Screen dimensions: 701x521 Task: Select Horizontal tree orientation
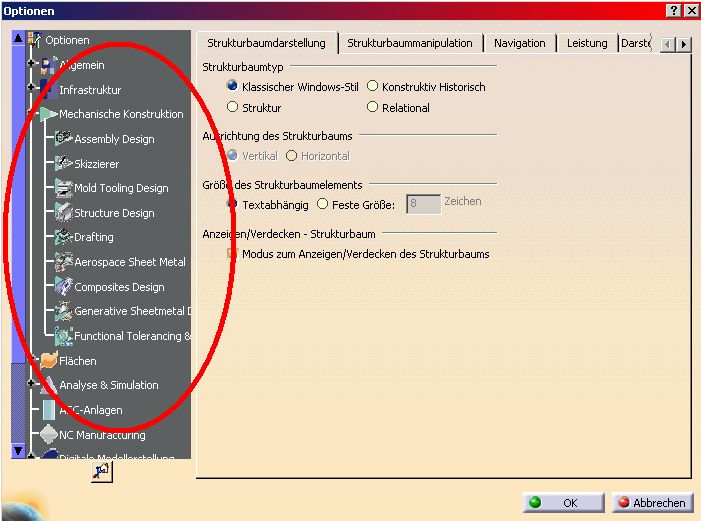(291, 155)
